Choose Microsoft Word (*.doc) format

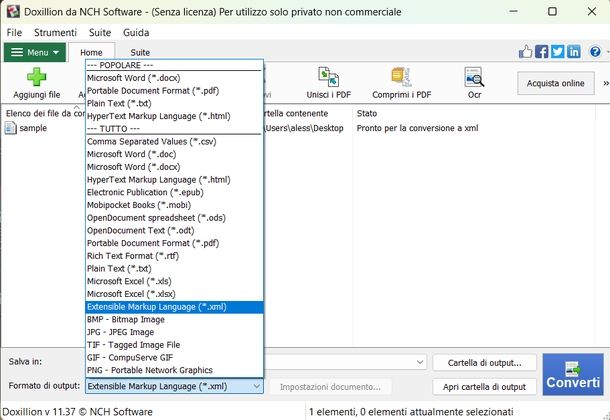(x=174, y=154)
